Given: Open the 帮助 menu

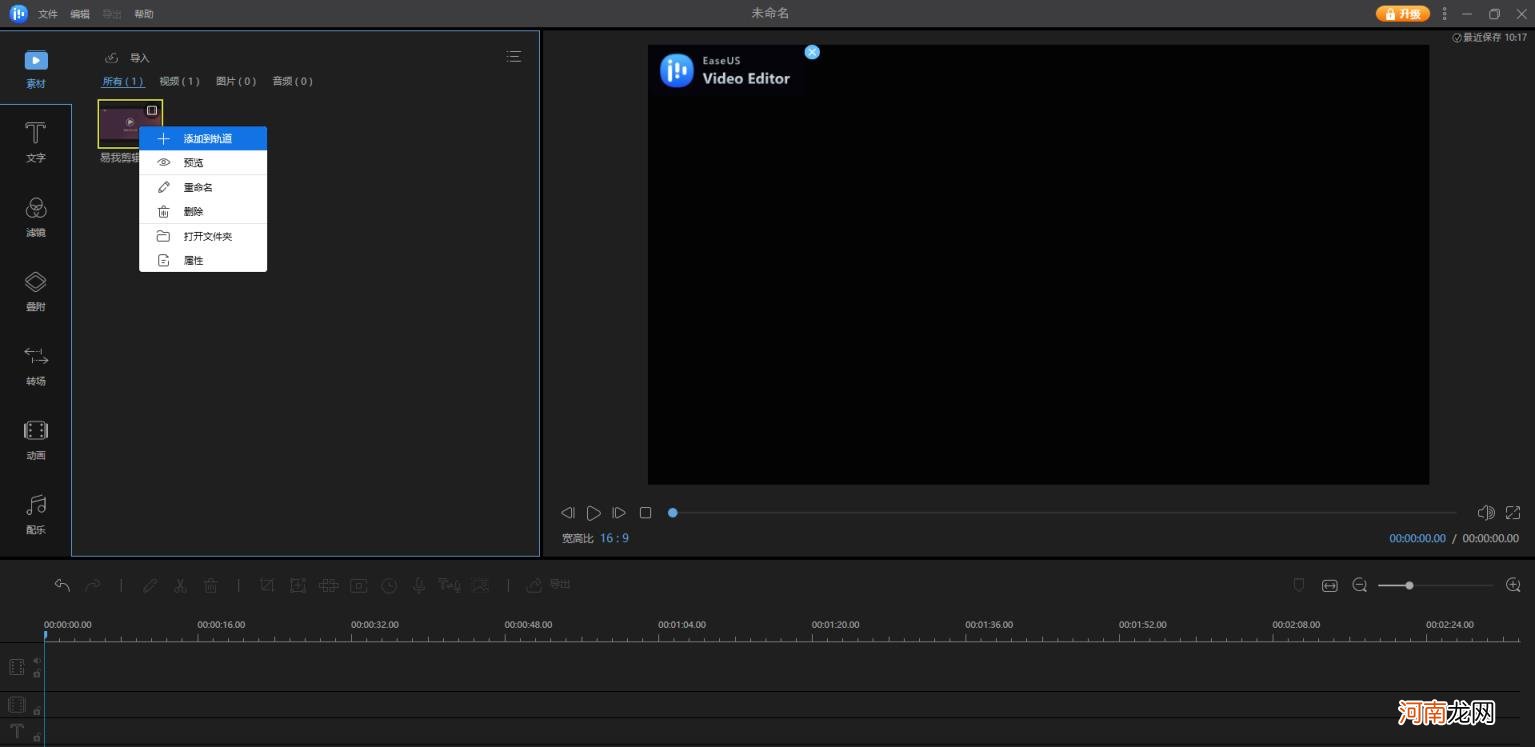Looking at the screenshot, I should coord(144,14).
